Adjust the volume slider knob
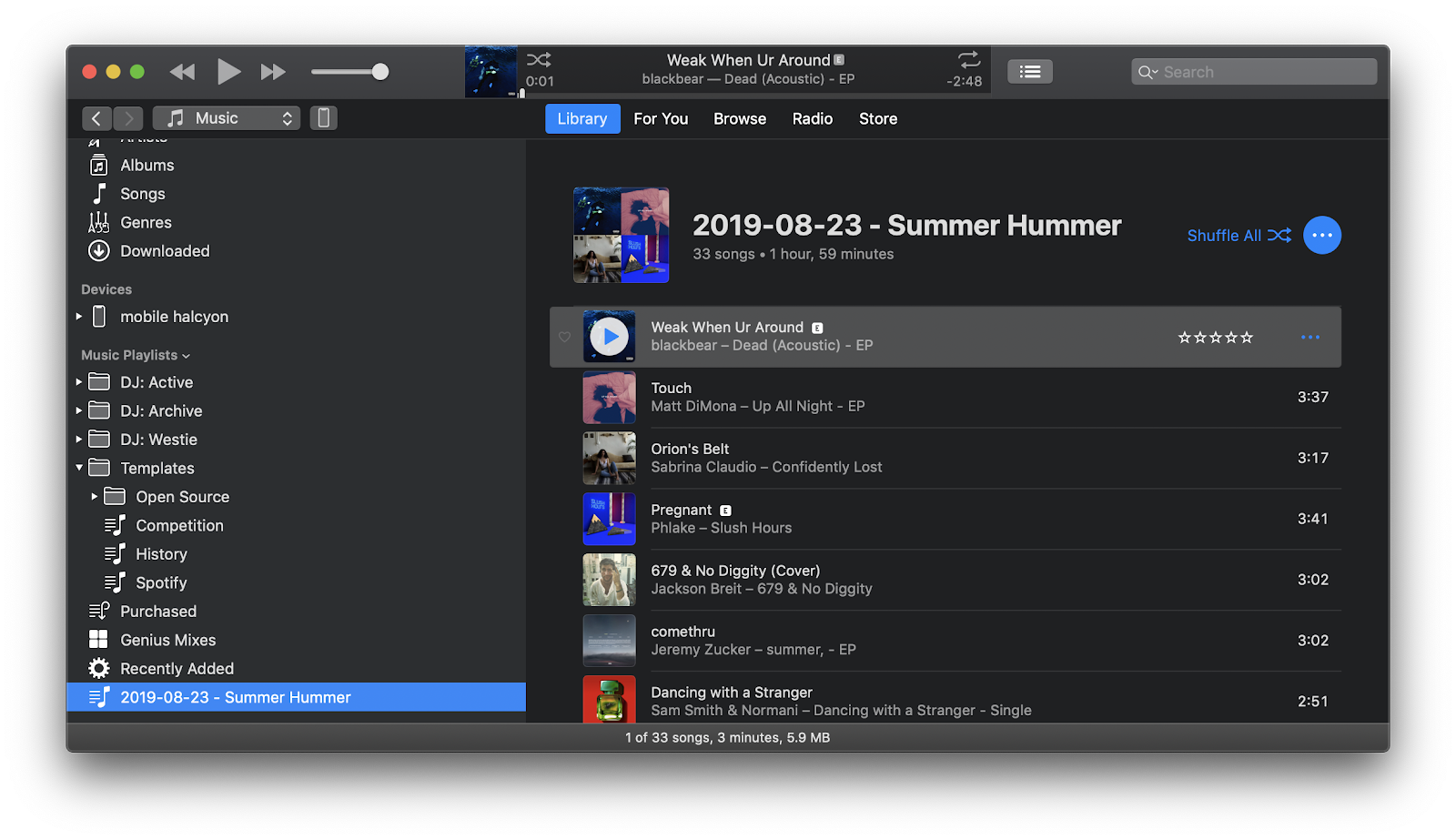The image size is (1456, 840). coord(380,72)
